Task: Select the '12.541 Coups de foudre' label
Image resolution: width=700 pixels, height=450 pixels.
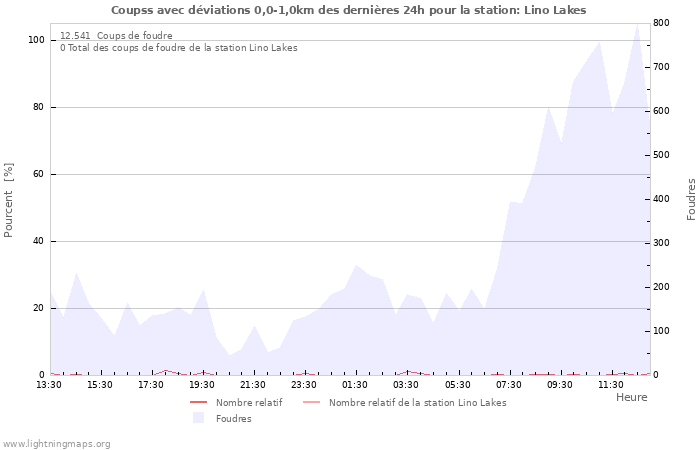Action: (x=116, y=36)
